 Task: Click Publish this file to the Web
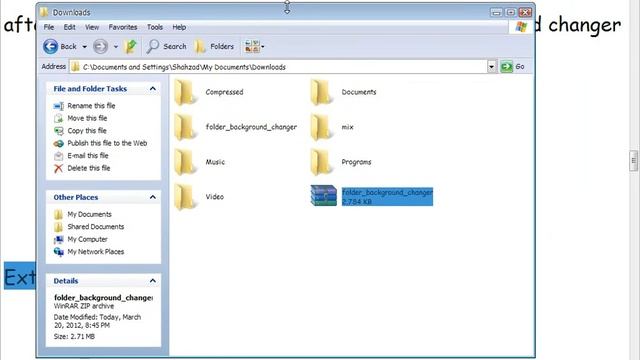107,143
